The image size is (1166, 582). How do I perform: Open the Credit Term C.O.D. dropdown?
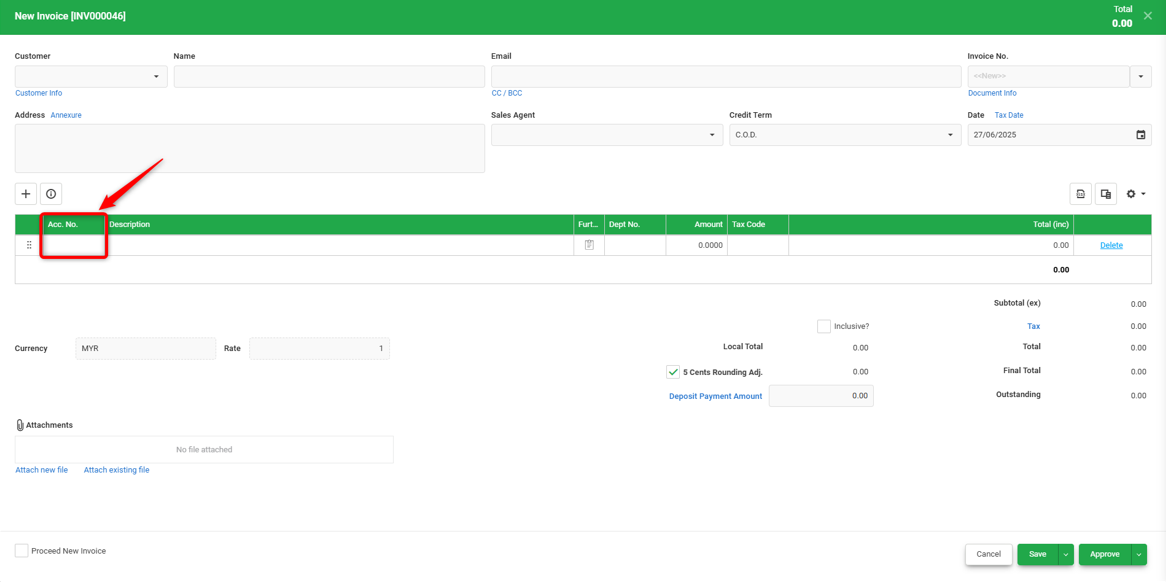point(950,135)
